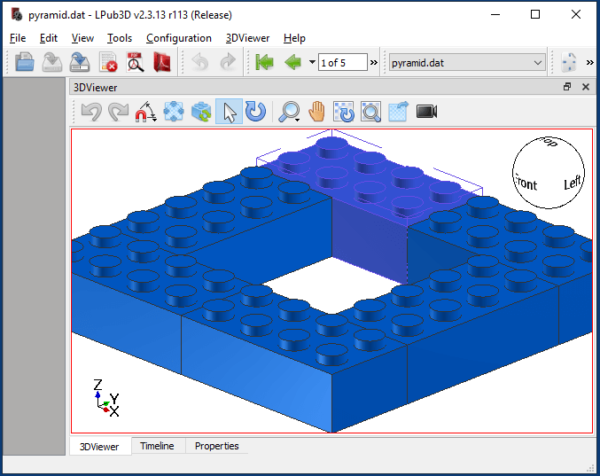Open the View menu
This screenshot has width=600, height=476.
point(82,38)
